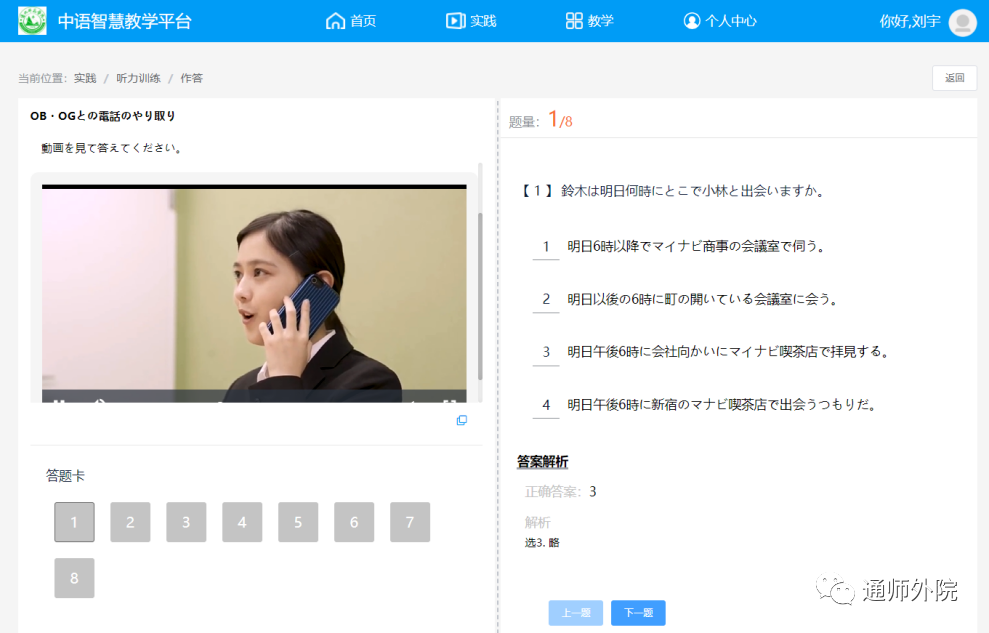Click the pop-out window icon below video
This screenshot has height=633, width=989.
click(x=462, y=421)
